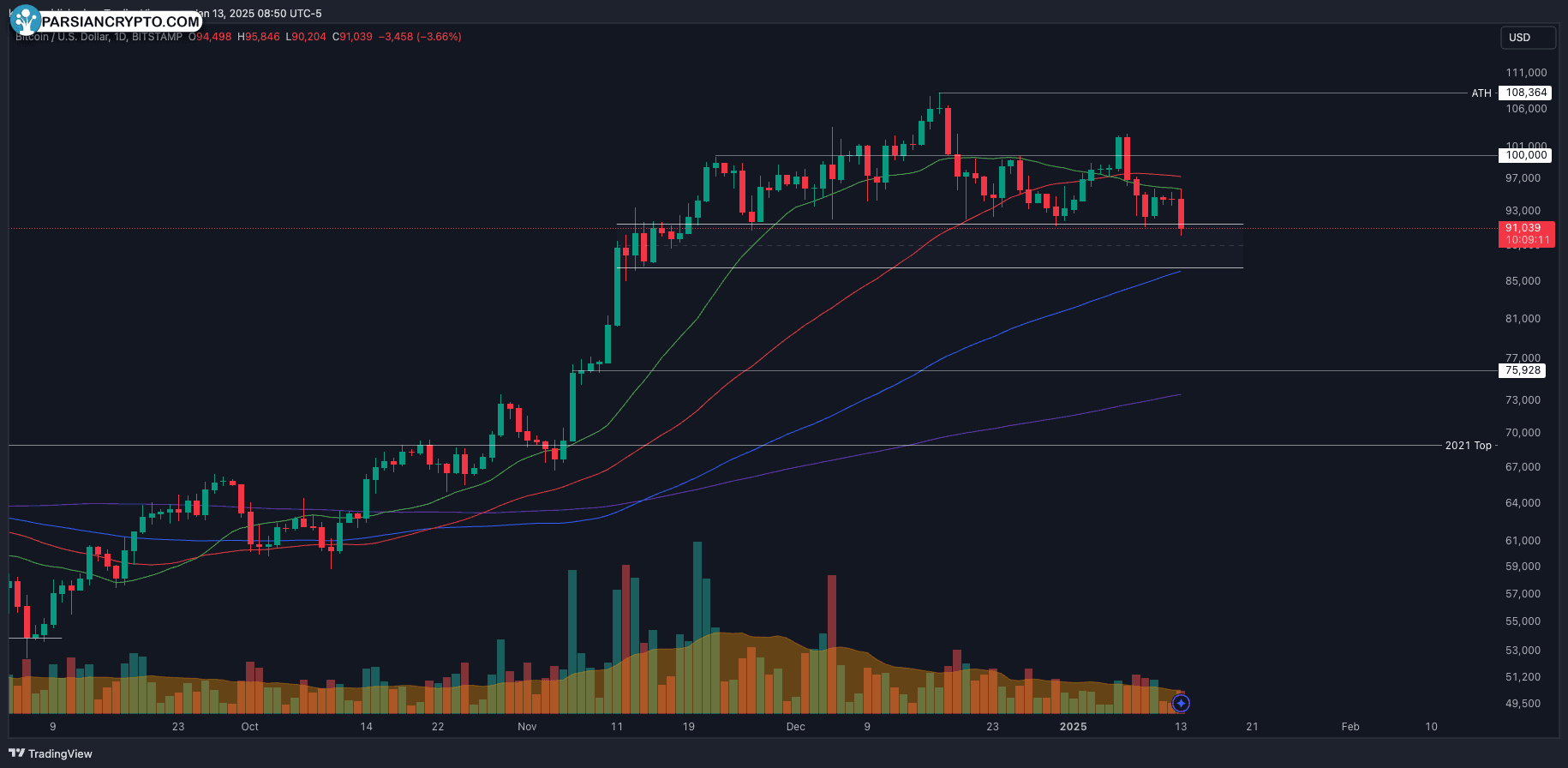Click the 2021 Top line label
Screen dimensions: 1568x768
(x=1469, y=445)
